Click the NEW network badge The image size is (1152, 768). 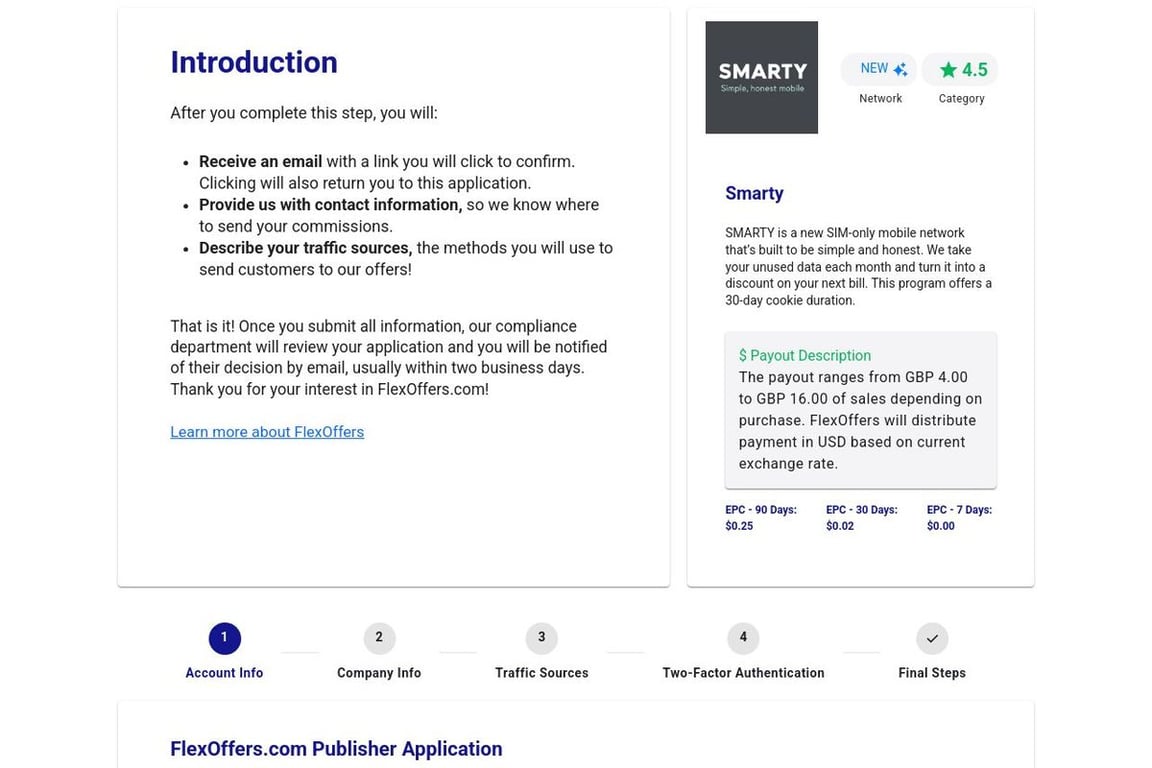[879, 69]
